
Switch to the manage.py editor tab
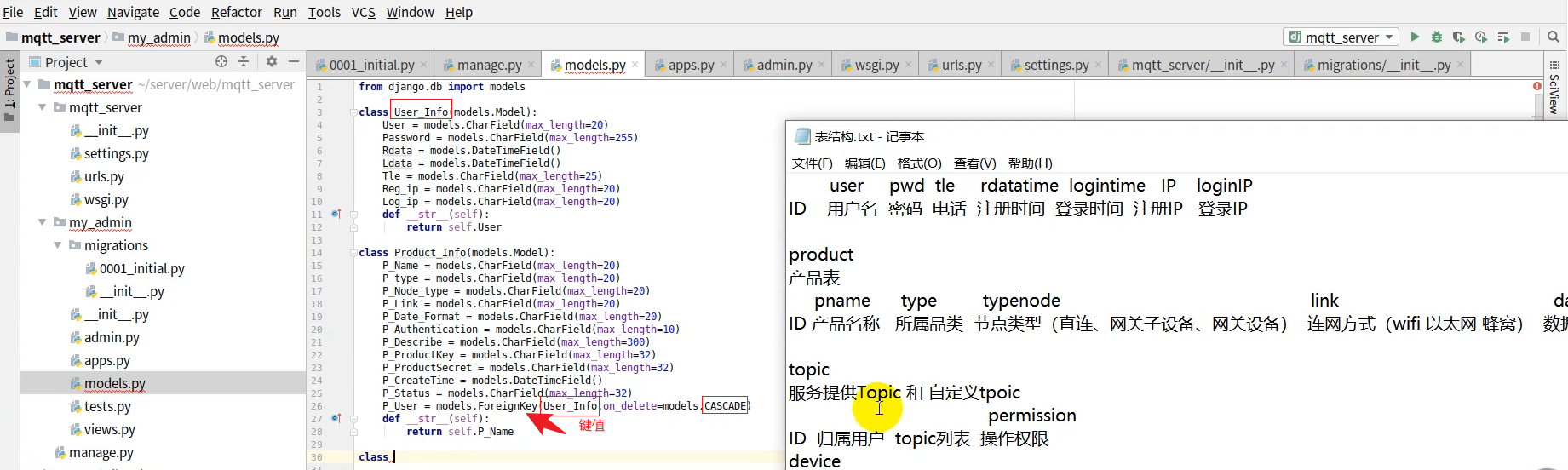(489, 65)
